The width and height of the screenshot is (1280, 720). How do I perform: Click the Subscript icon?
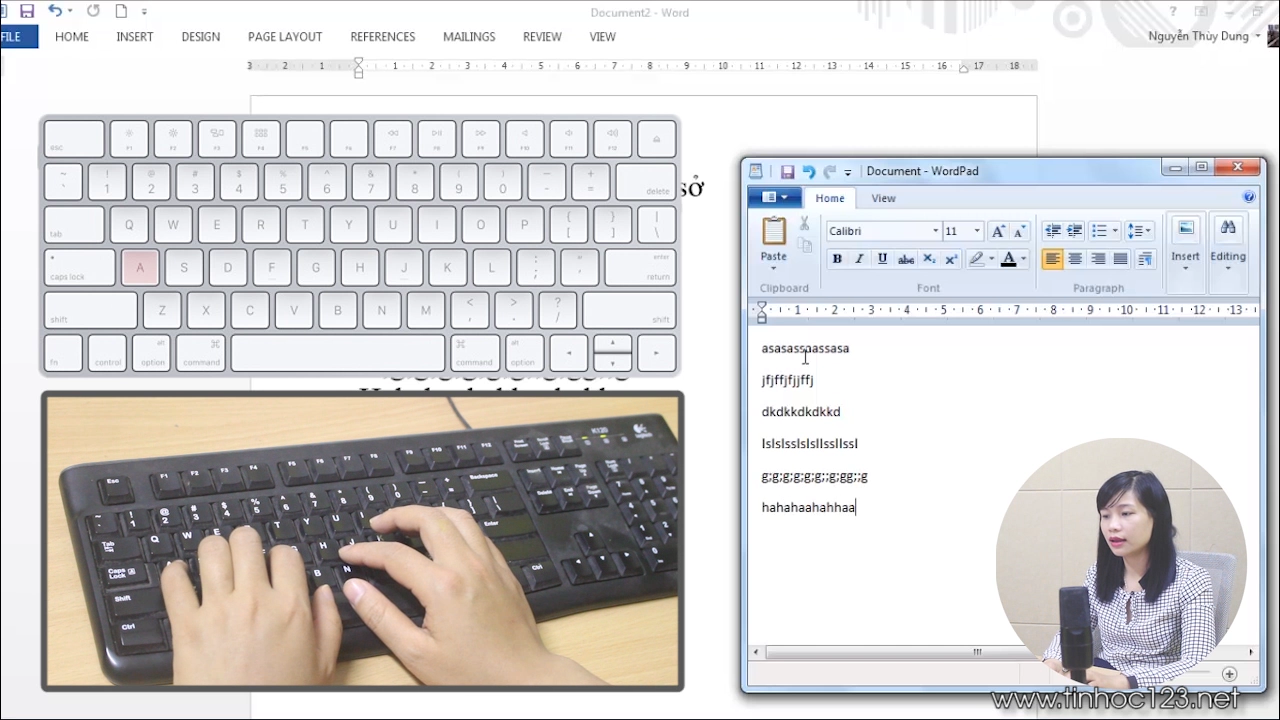pyautogui.click(x=929, y=259)
